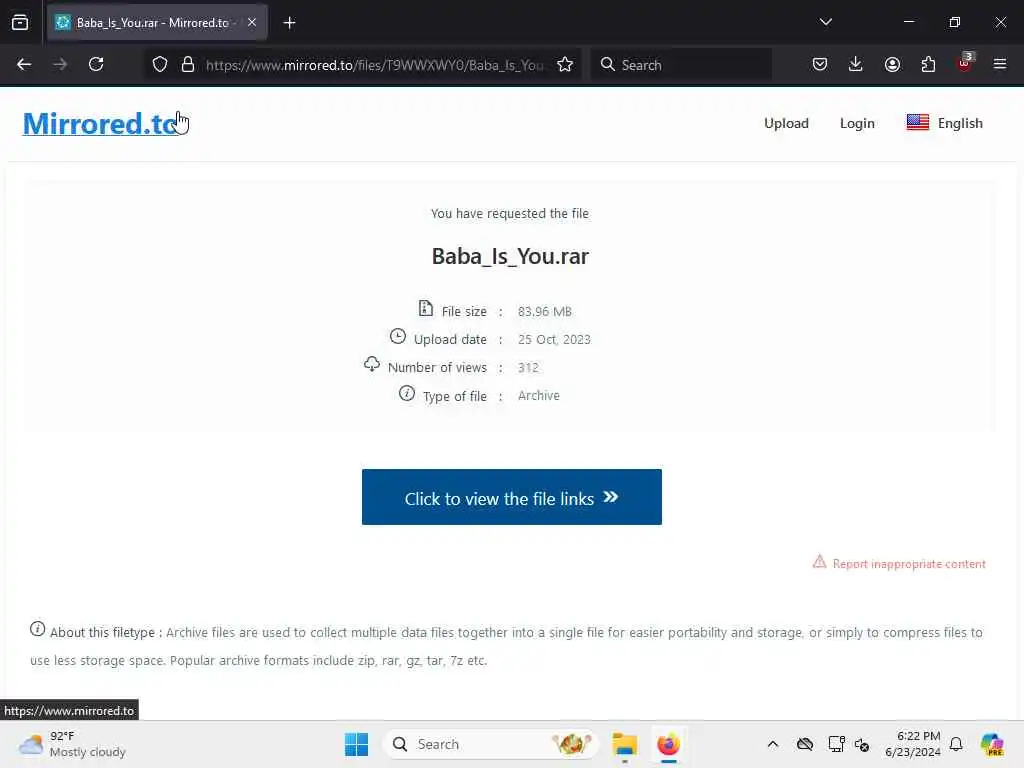The height and width of the screenshot is (768, 1024).
Task: Click the upload date clock icon
Action: 398,336
